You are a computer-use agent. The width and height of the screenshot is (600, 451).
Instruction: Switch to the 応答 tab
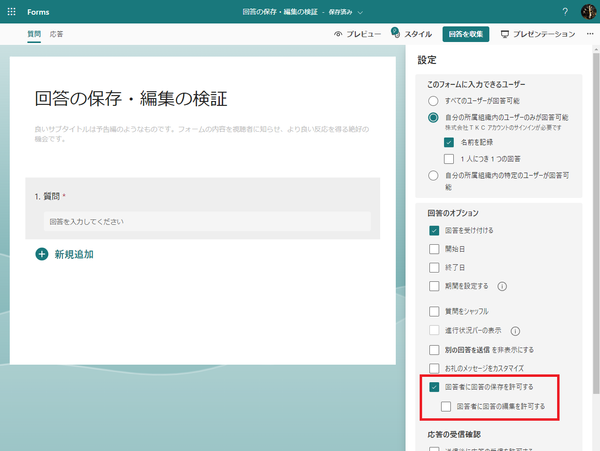click(x=56, y=34)
